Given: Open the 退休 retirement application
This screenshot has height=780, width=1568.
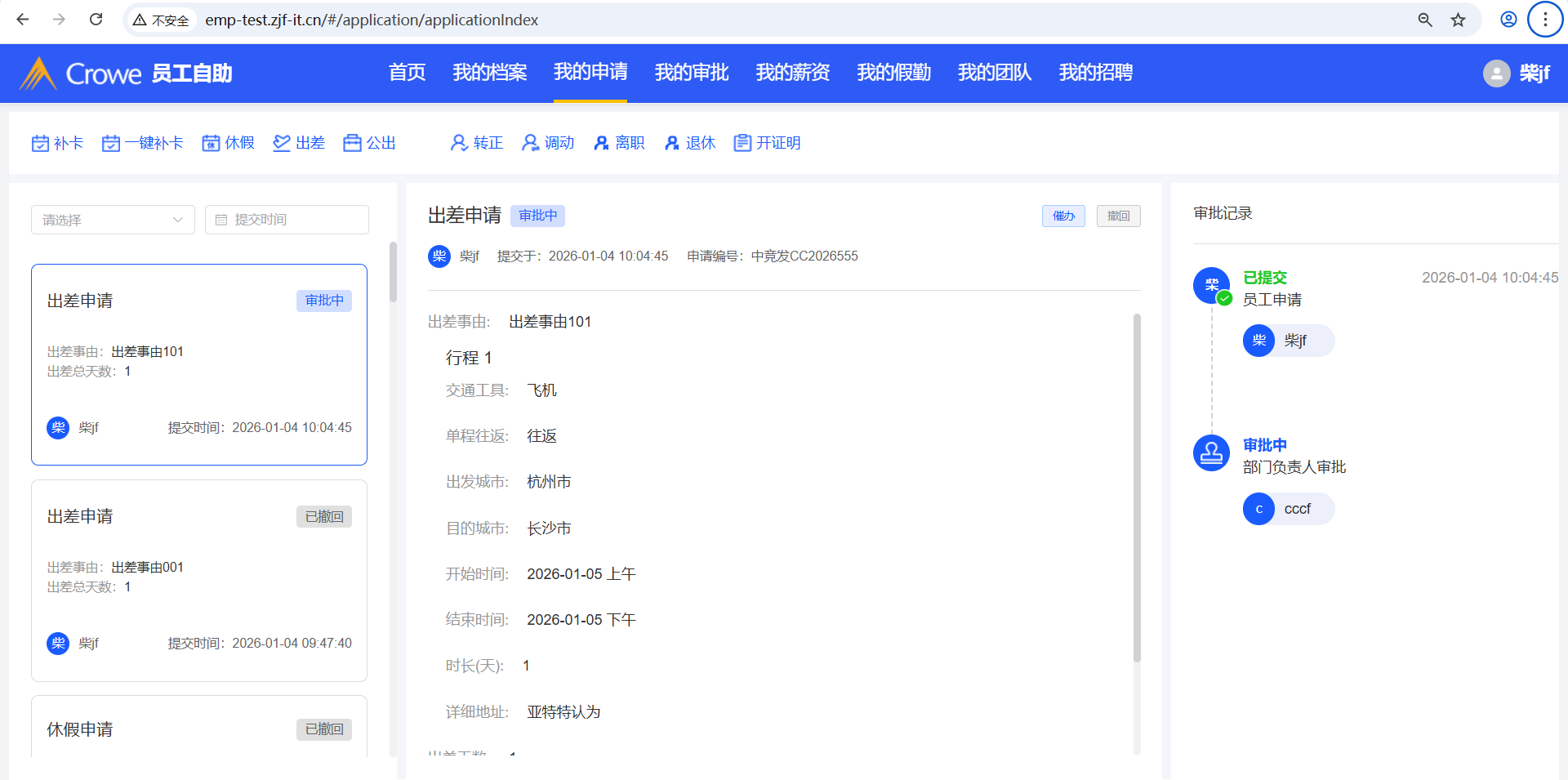Looking at the screenshot, I should [671, 143].
